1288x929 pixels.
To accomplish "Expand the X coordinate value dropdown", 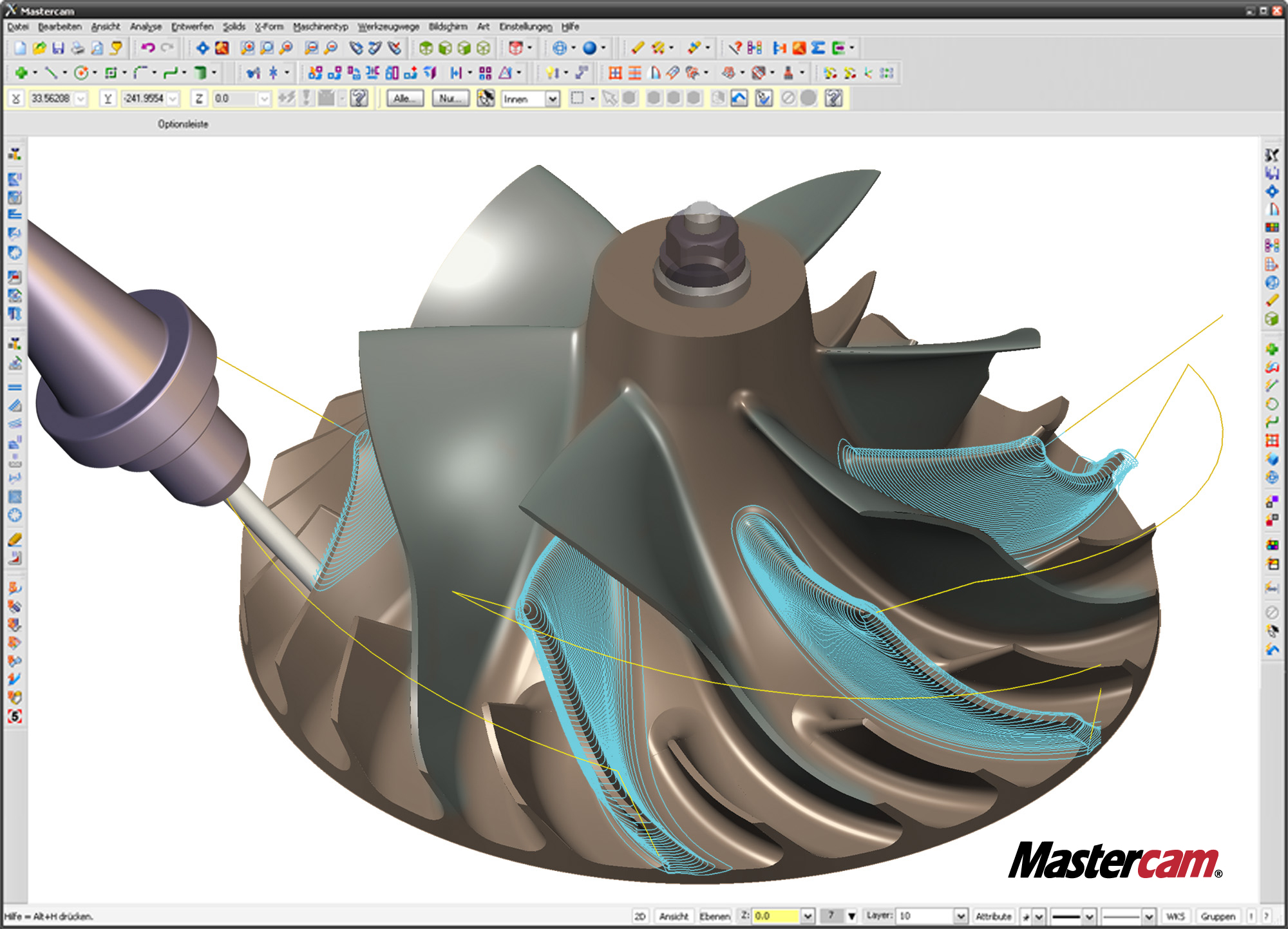I will 79,100.
